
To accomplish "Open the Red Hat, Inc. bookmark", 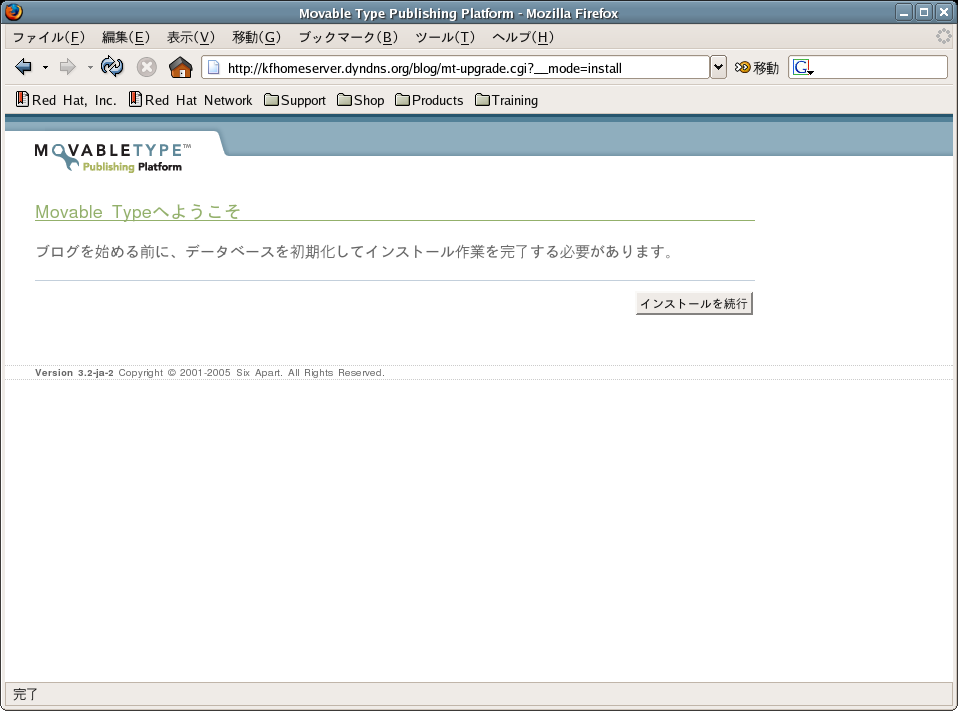I will 66,100.
